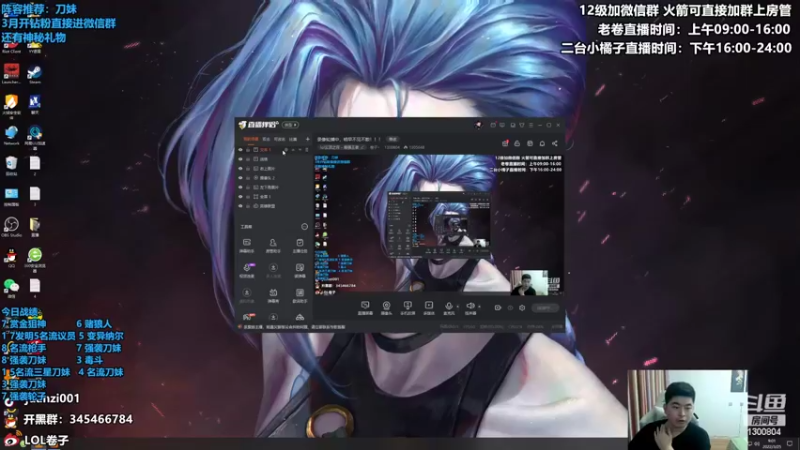Open the Steam desktop shortcut

coord(35,74)
